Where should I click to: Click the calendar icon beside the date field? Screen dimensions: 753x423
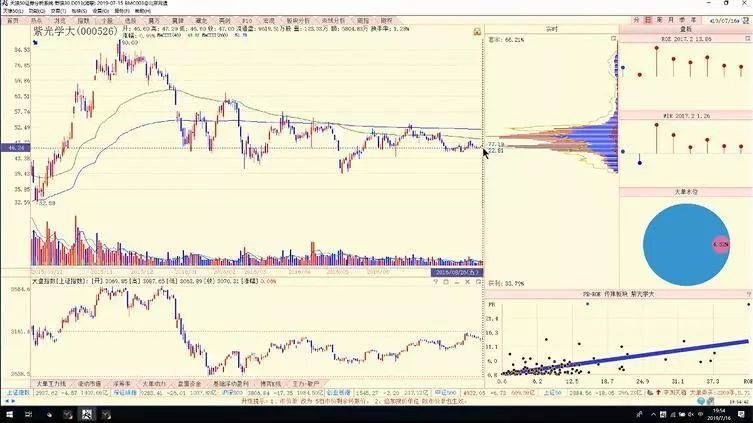coord(745,21)
